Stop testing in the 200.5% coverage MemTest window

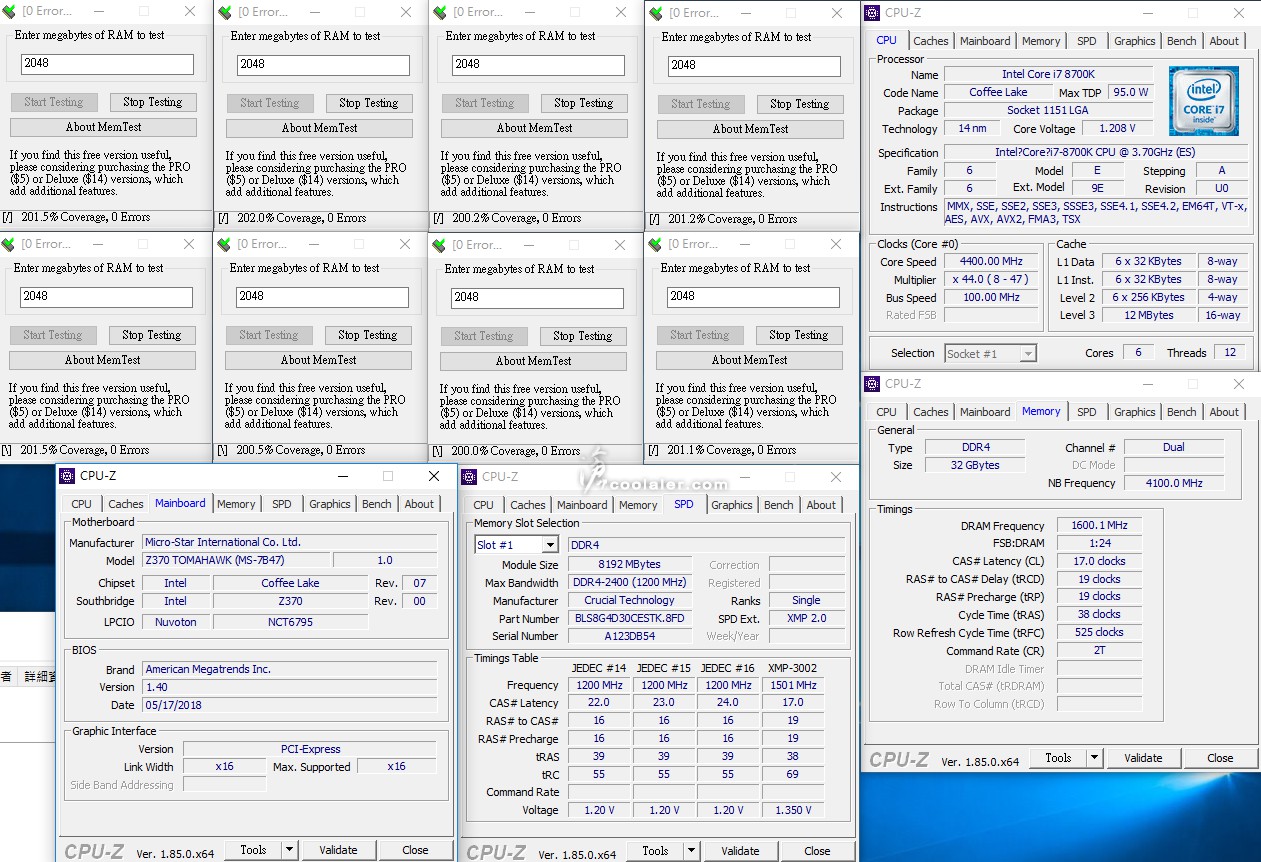[x=367, y=335]
